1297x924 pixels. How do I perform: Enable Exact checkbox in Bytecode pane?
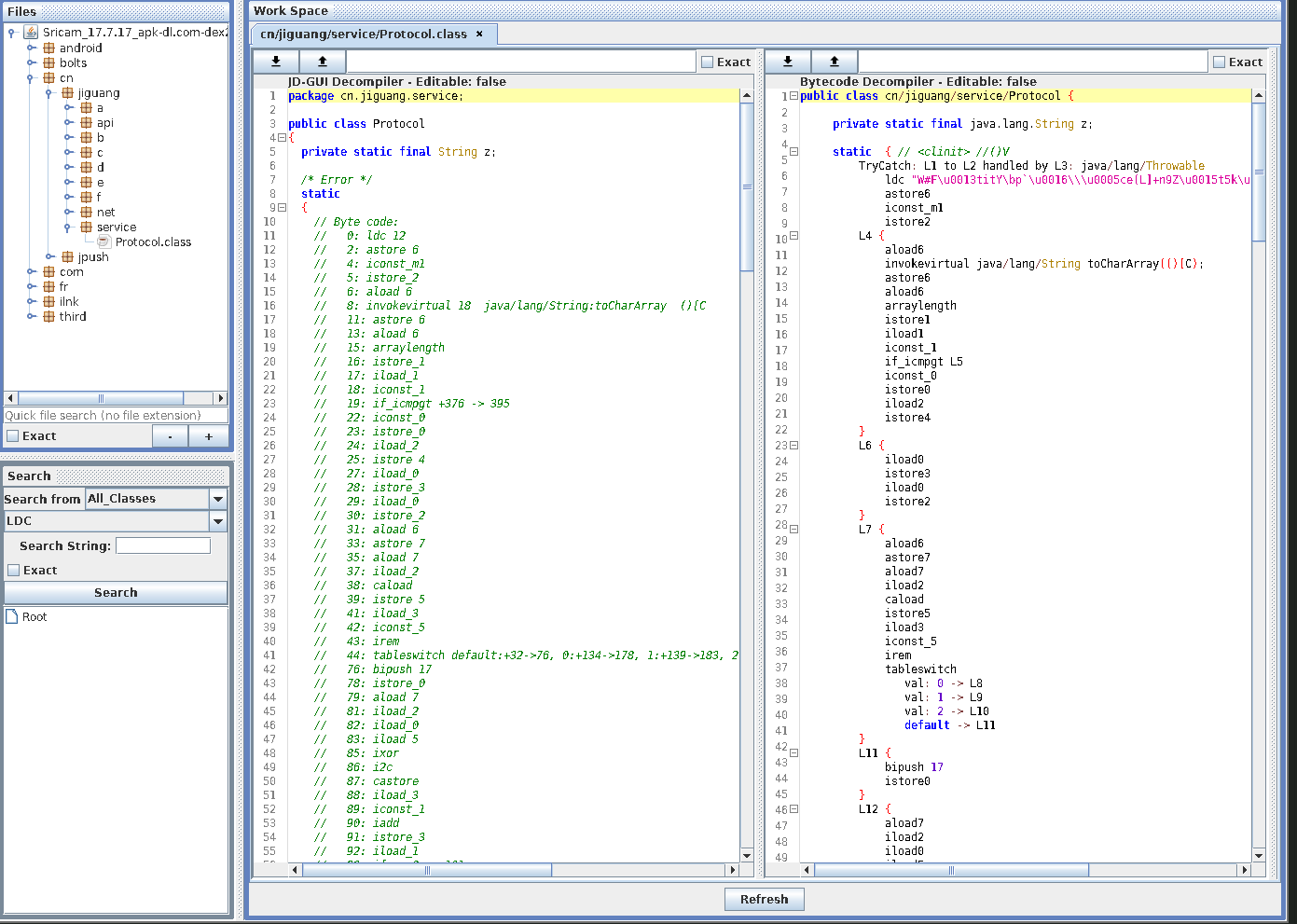[x=1220, y=62]
